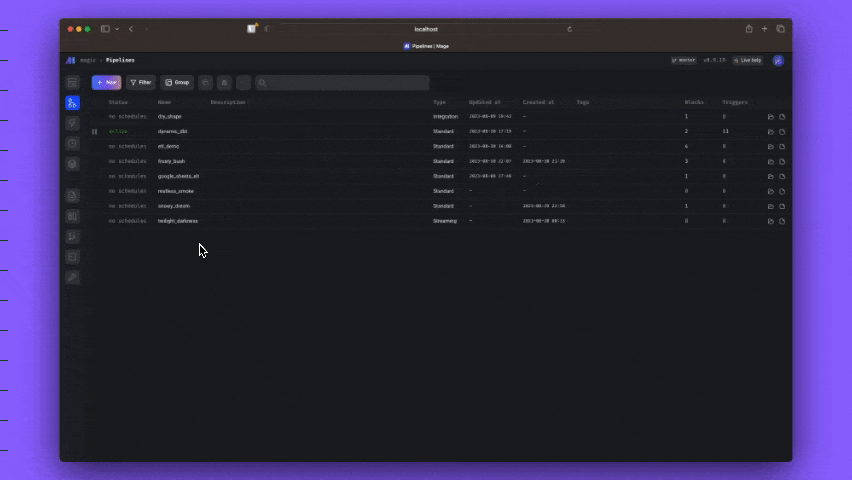Click the Updated at column header
The image size is (852, 480).
pos(485,102)
